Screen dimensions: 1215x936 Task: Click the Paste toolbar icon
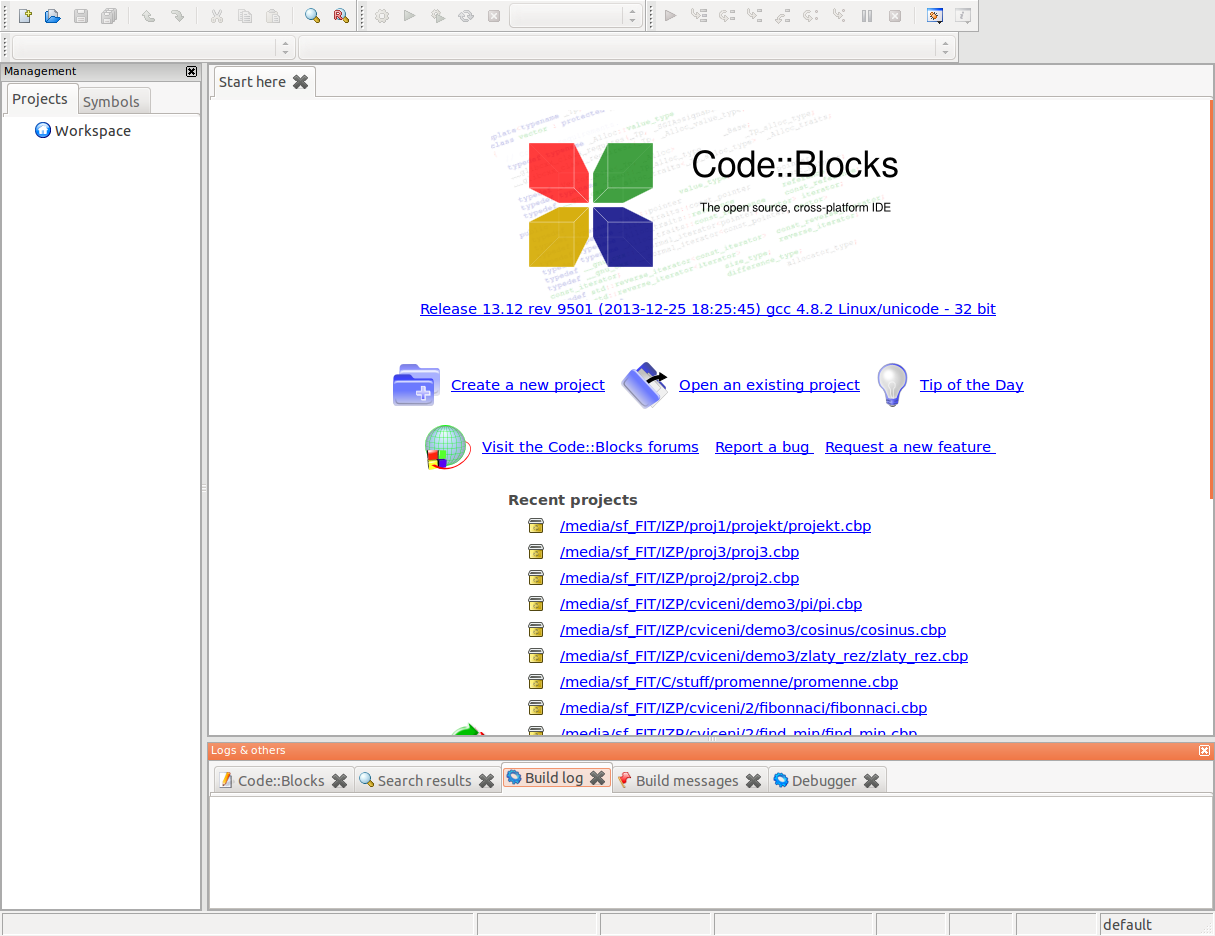point(273,16)
